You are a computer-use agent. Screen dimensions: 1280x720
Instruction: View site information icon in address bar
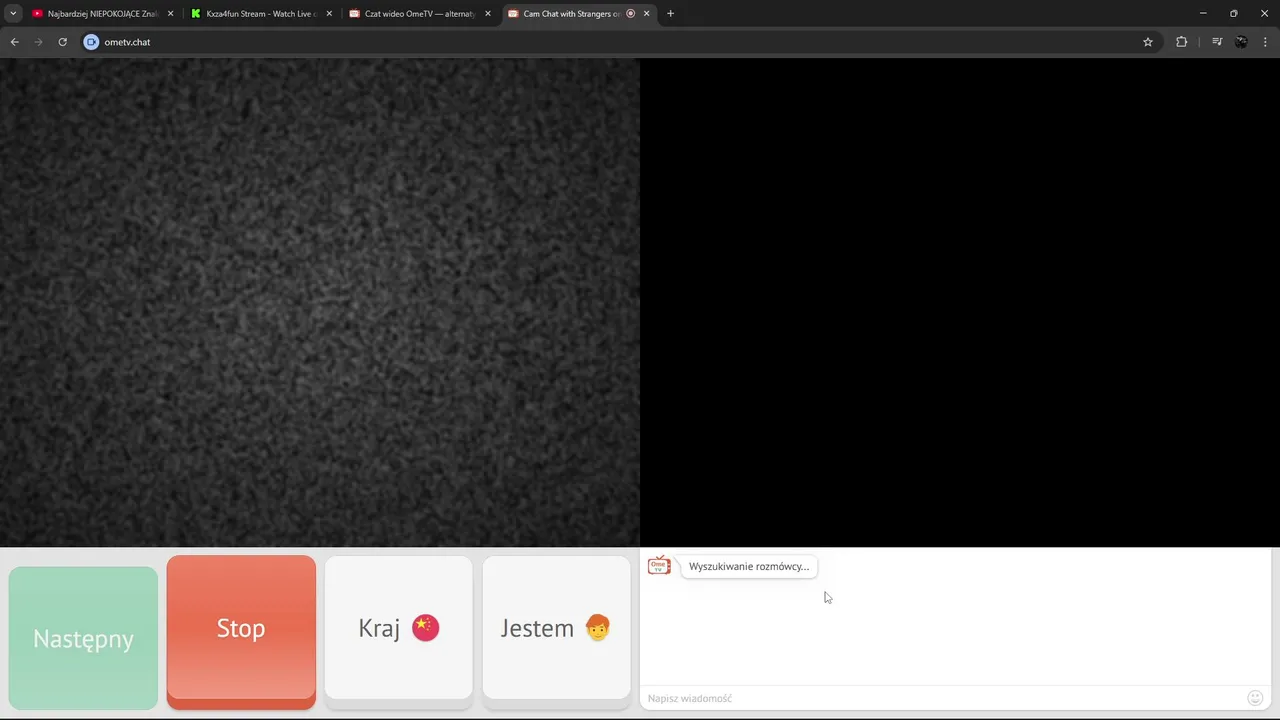coord(91,42)
